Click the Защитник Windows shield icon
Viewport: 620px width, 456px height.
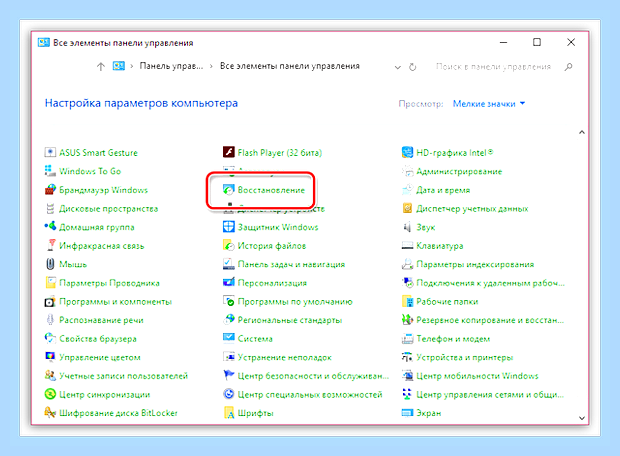[229, 227]
